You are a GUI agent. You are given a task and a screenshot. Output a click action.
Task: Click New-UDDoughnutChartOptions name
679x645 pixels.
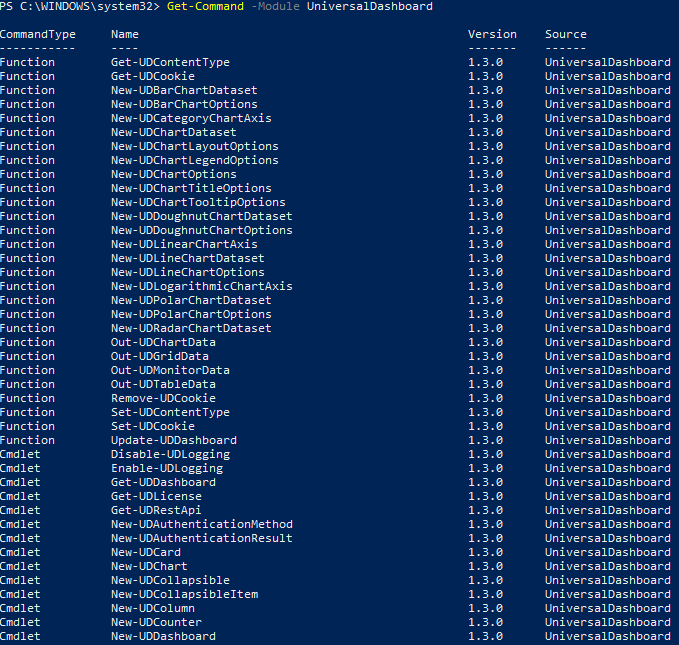(201, 230)
